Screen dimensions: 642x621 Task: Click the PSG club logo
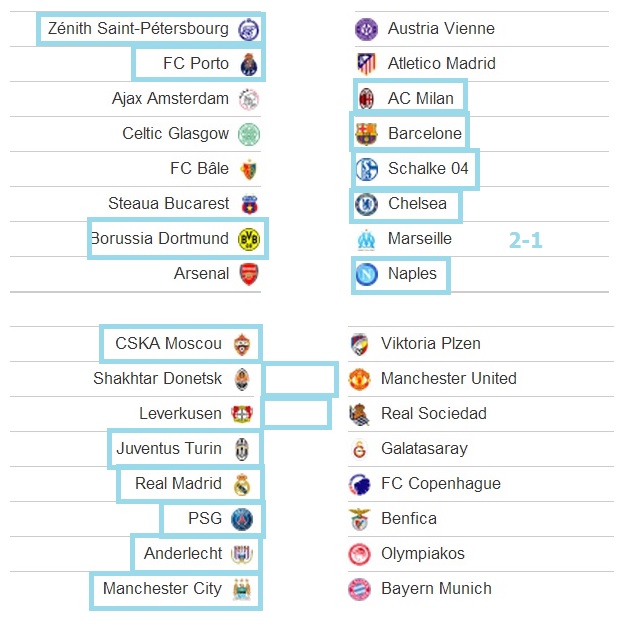pos(242,519)
